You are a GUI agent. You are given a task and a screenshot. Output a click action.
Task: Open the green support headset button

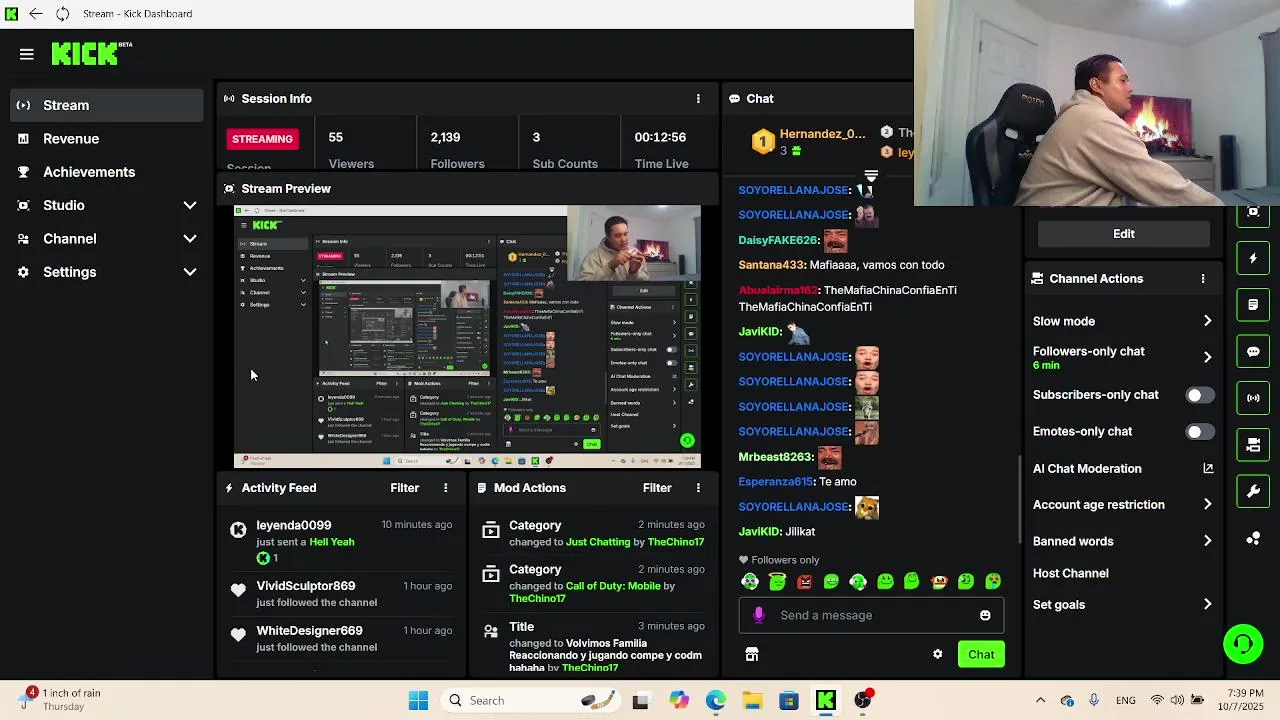pyautogui.click(x=1243, y=643)
